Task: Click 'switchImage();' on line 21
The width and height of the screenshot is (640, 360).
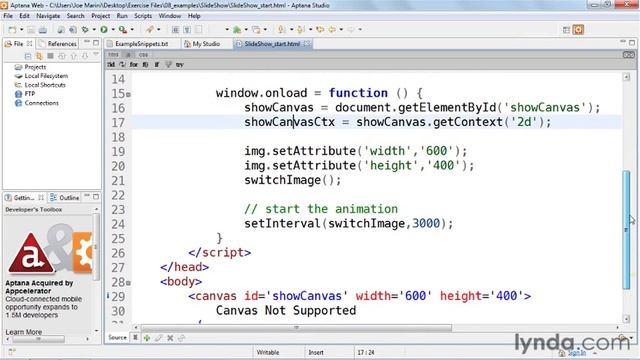Action: point(293,180)
